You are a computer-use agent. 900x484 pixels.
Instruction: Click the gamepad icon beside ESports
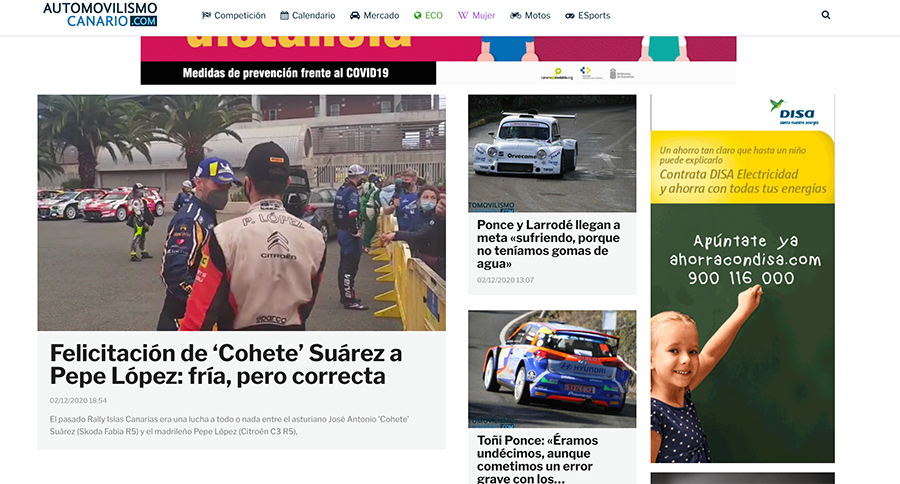[x=569, y=16]
